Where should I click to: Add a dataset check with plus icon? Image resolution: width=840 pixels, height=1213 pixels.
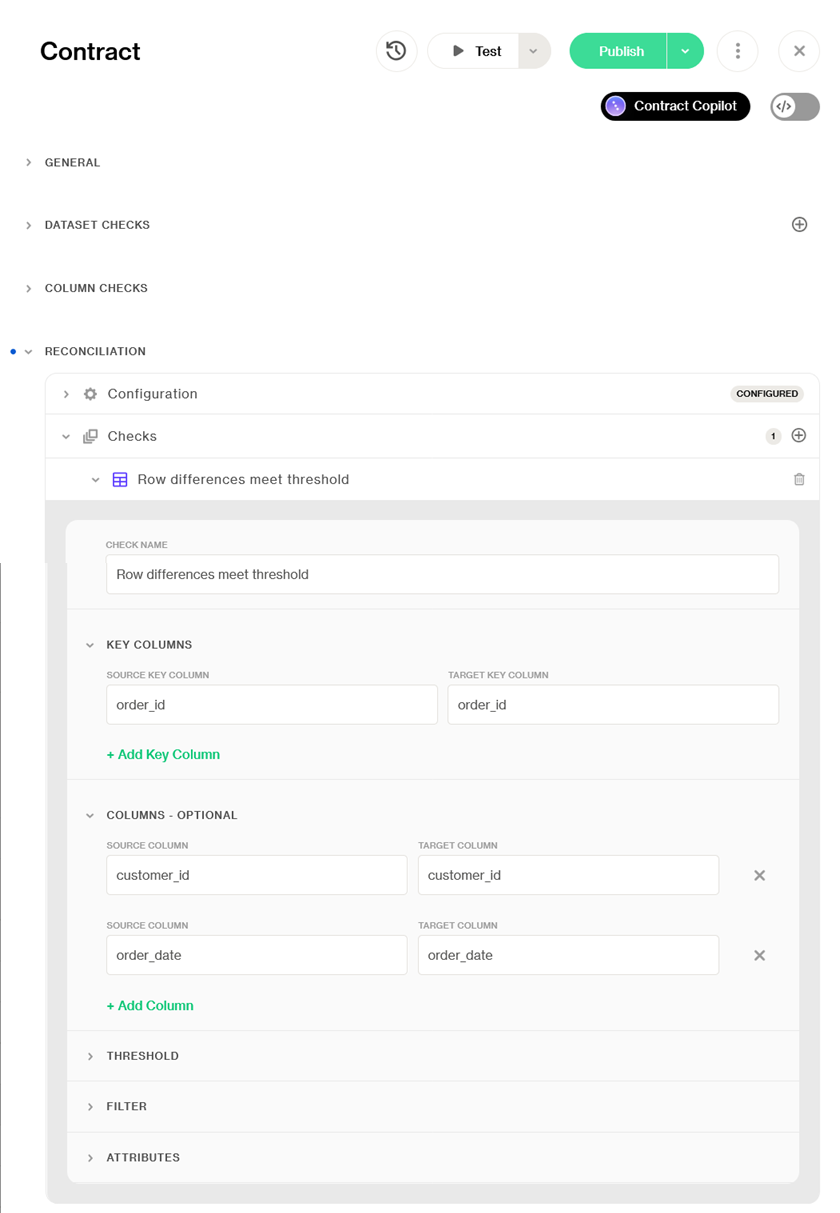point(799,225)
